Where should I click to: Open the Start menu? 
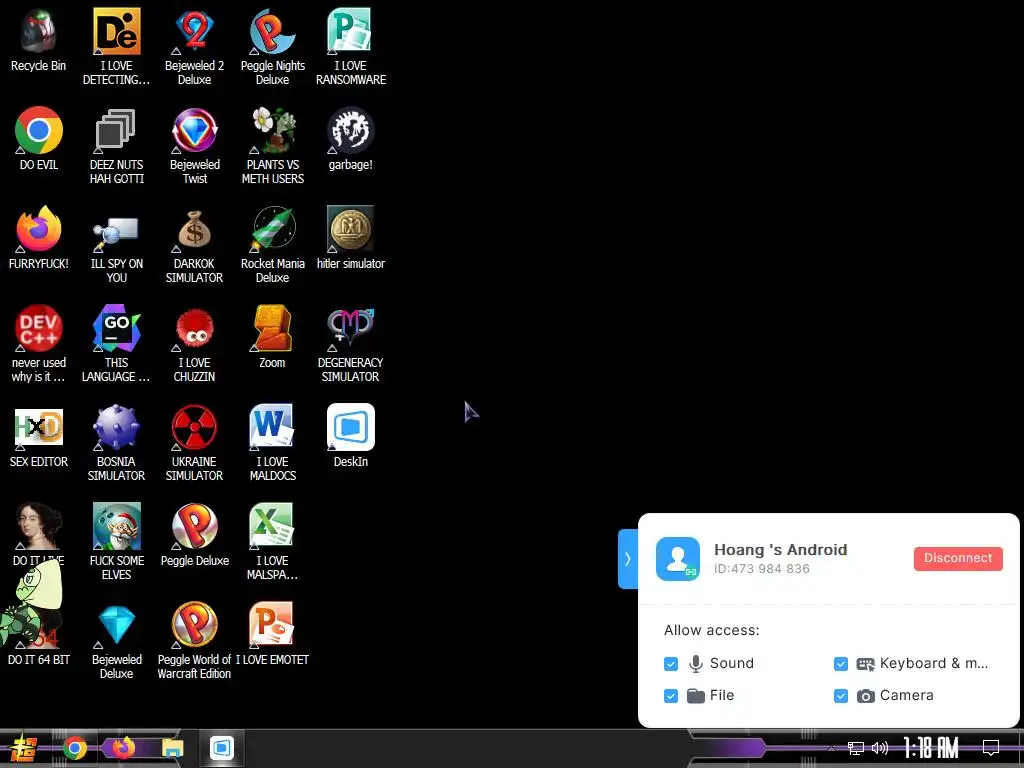(23, 748)
